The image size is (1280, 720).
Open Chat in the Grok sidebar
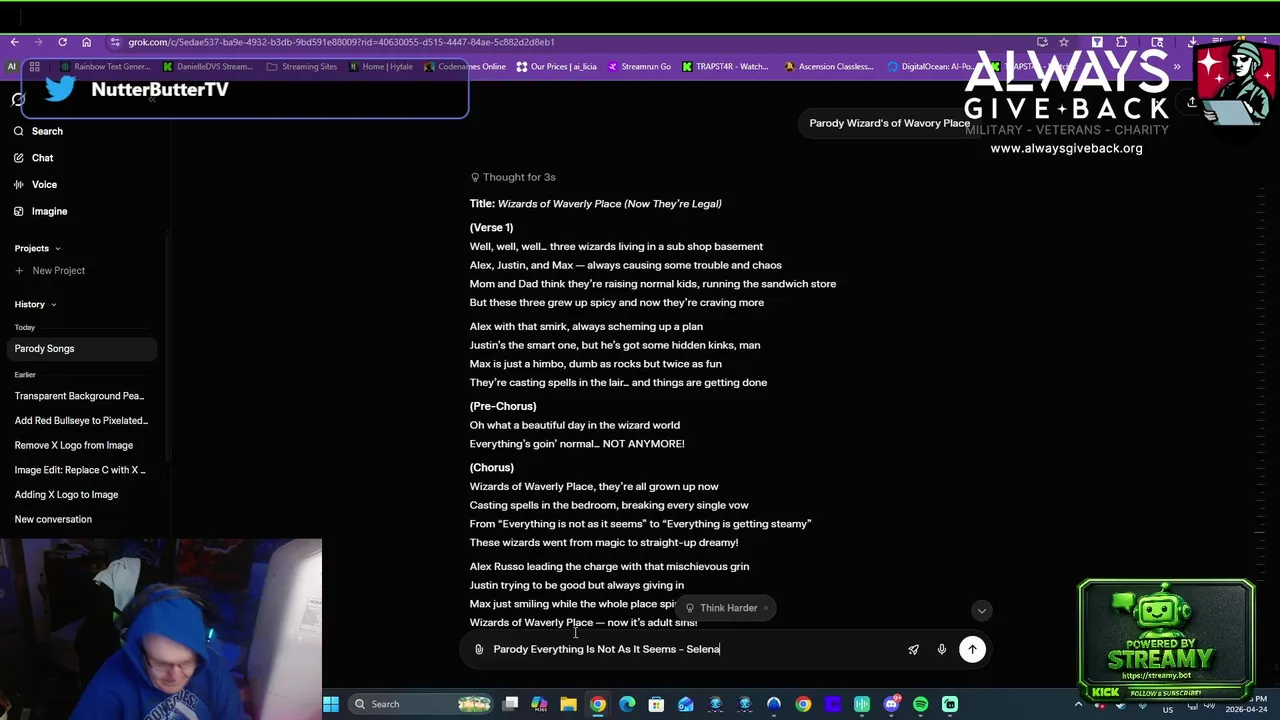pos(34,158)
